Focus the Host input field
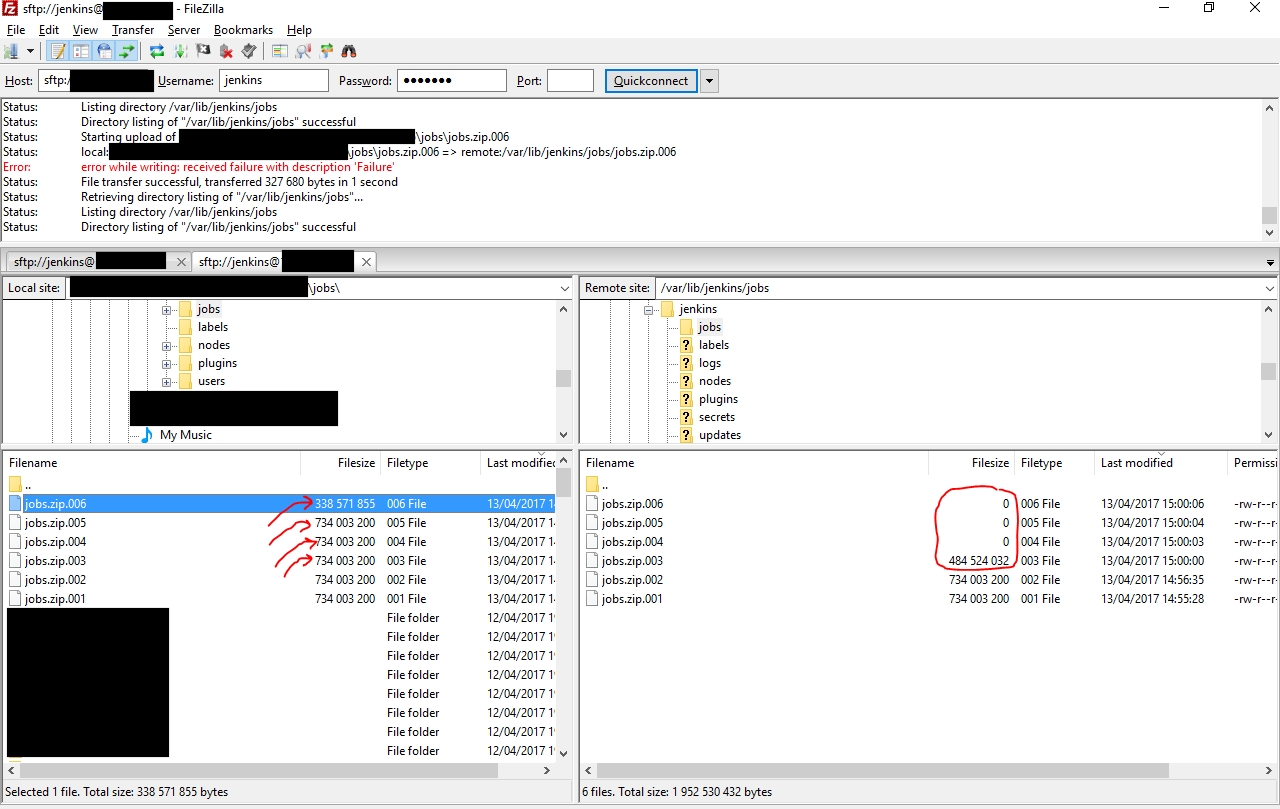The image size is (1280, 809). point(96,81)
